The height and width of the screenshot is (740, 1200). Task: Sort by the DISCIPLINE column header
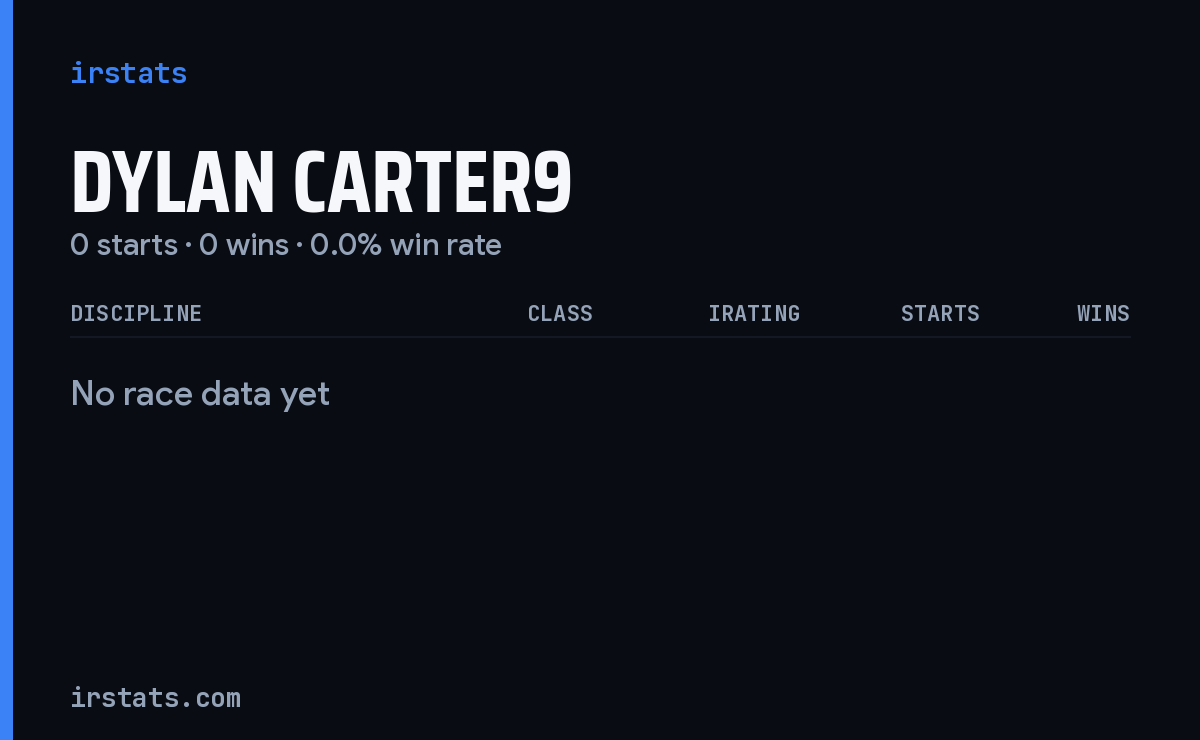[136, 314]
